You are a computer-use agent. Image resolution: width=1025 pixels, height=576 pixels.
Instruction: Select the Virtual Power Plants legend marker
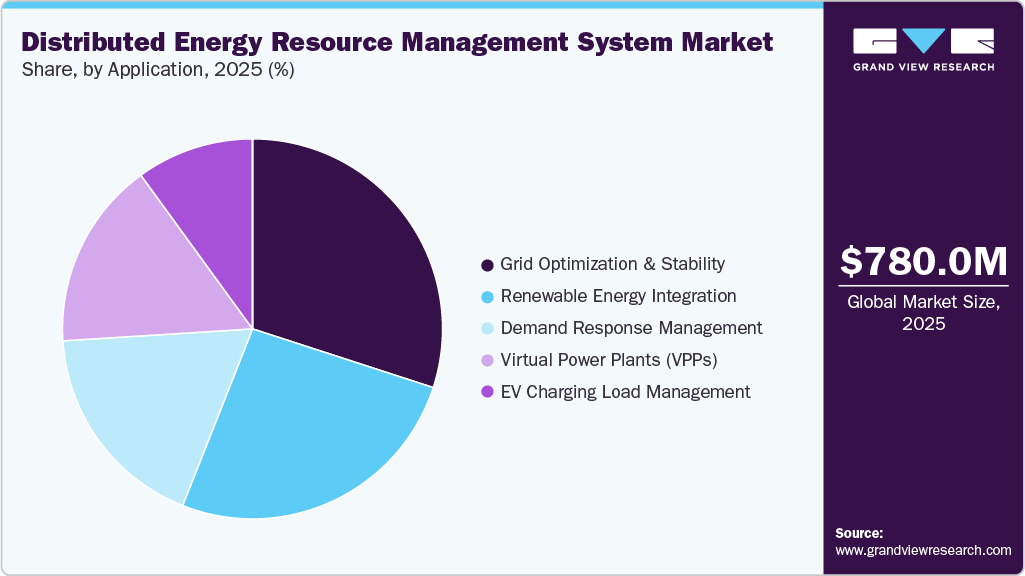point(486,360)
